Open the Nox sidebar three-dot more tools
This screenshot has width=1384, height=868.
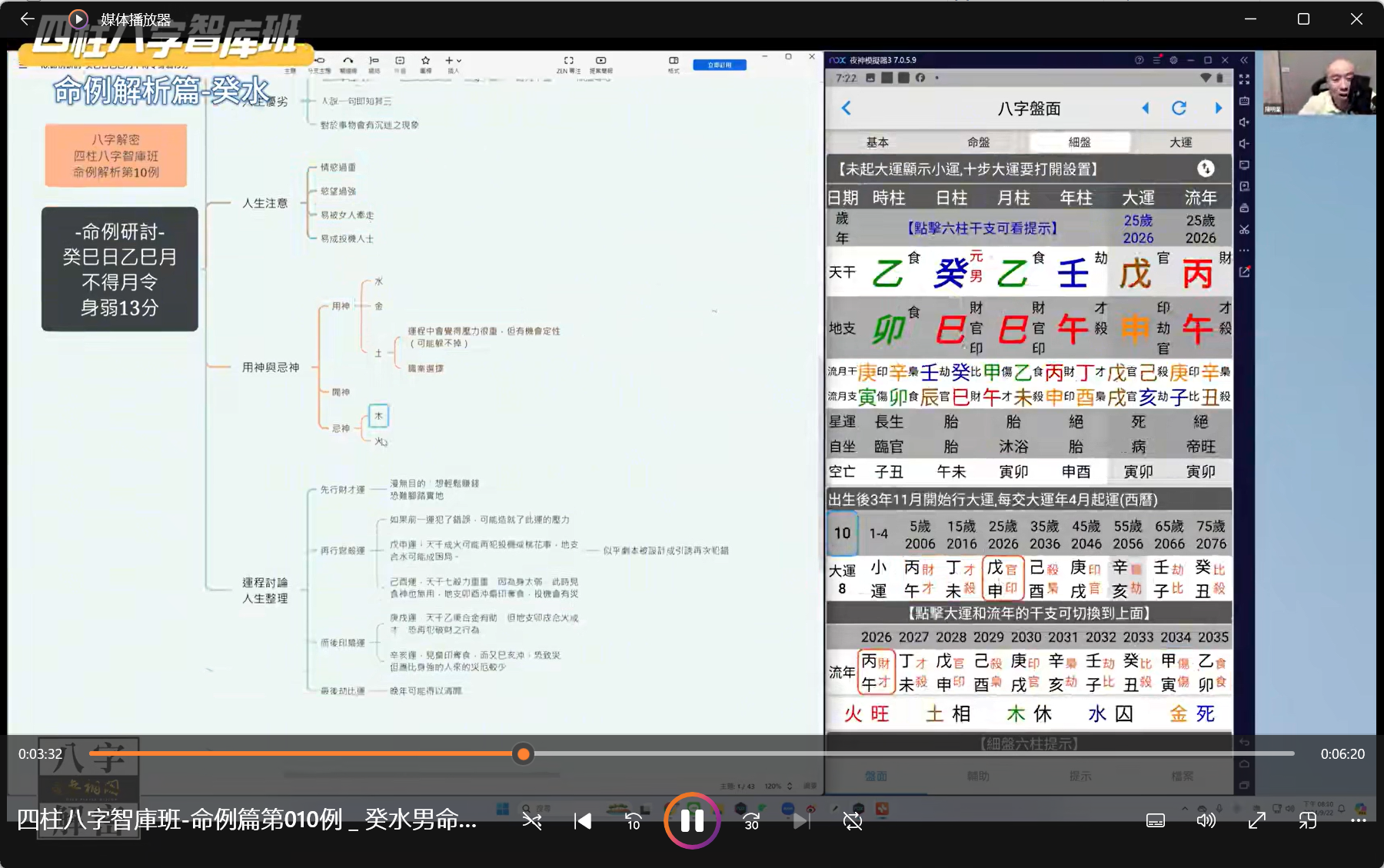[x=1244, y=251]
